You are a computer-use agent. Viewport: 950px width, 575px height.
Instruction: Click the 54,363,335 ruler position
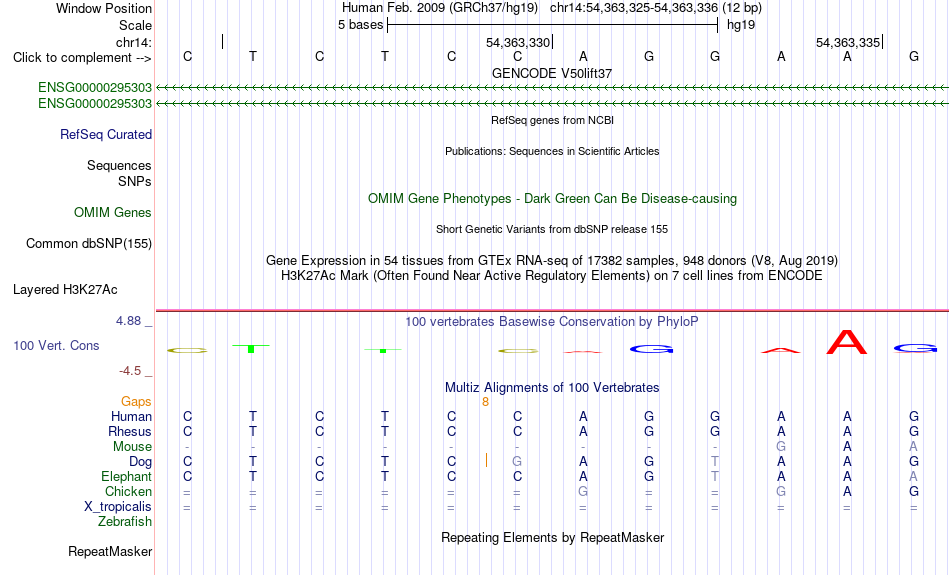[x=848, y=42]
